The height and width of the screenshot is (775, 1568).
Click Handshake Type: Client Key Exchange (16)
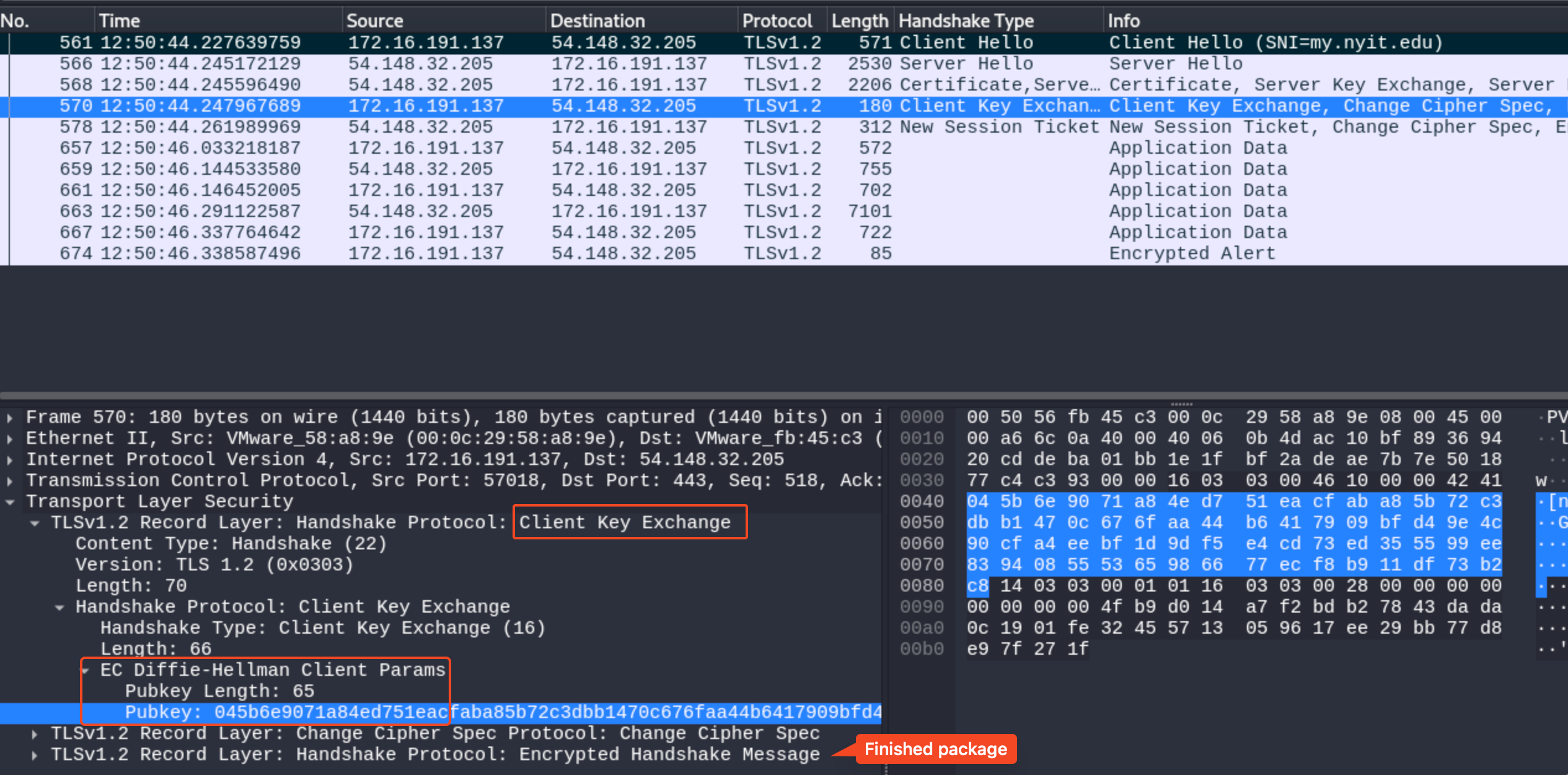pyautogui.click(x=322, y=628)
